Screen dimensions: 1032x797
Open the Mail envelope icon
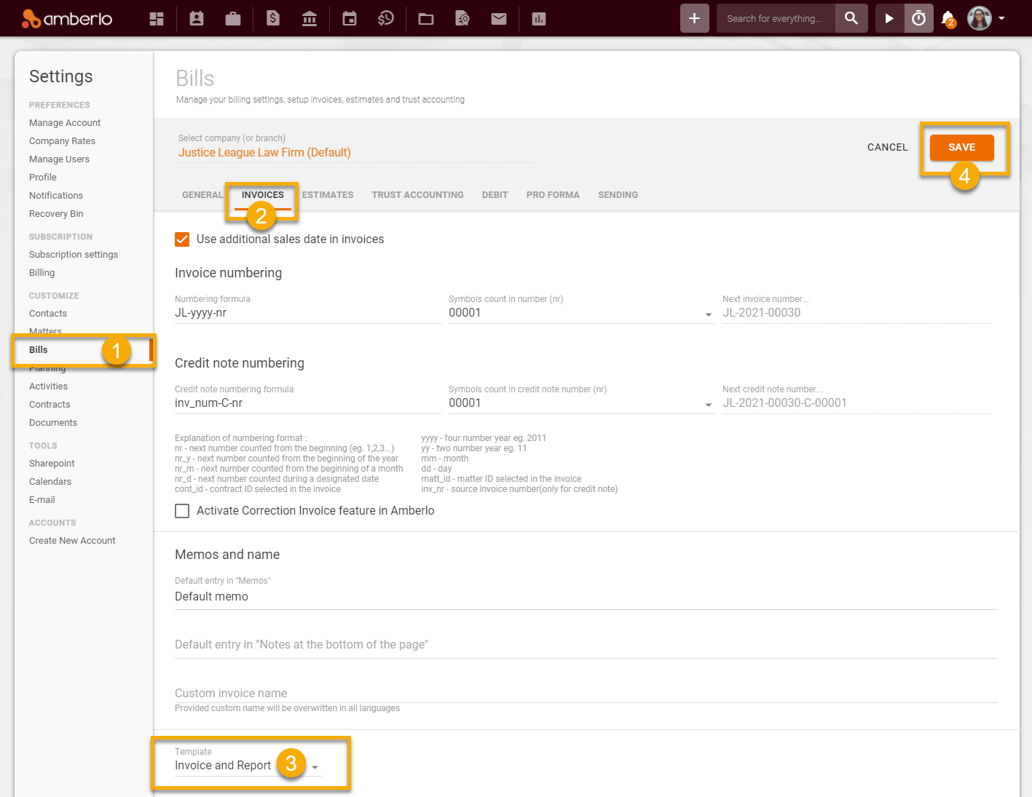coord(499,18)
